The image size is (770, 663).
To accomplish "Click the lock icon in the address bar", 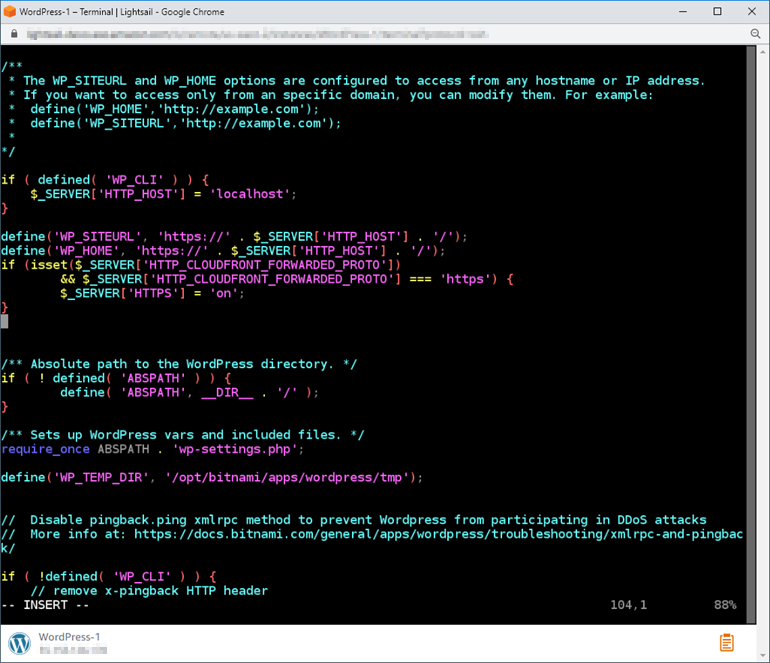I will pyautogui.click(x=14, y=33).
